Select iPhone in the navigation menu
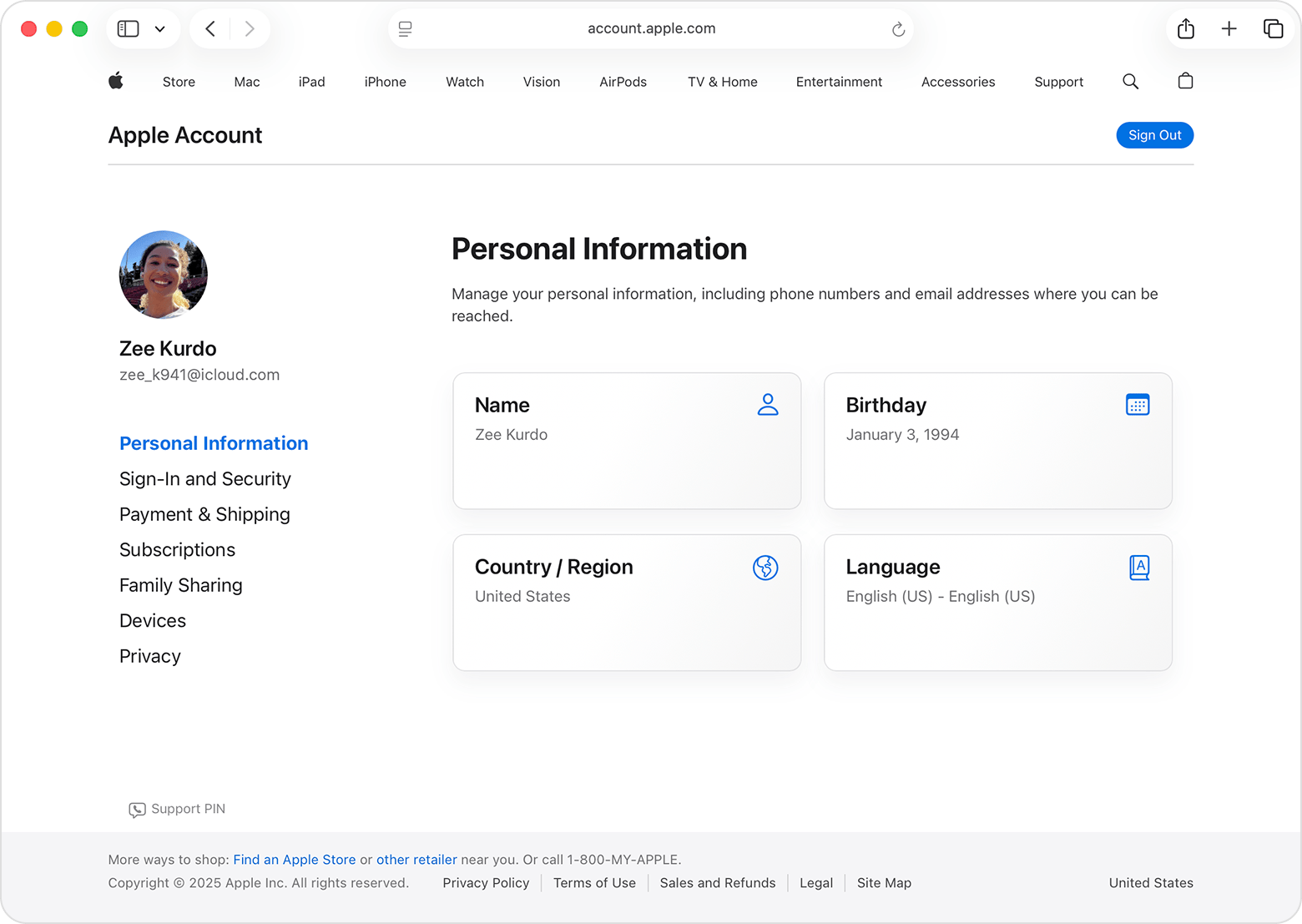The width and height of the screenshot is (1302, 924). point(385,81)
